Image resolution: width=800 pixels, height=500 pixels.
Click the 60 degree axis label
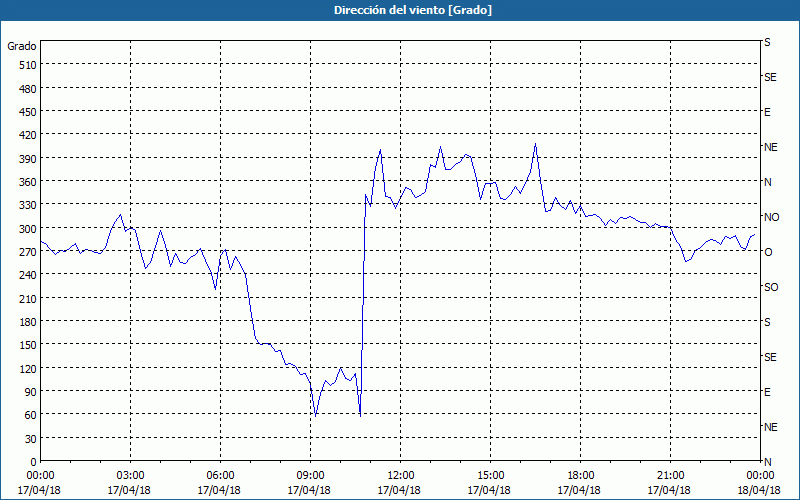[x=31, y=415]
